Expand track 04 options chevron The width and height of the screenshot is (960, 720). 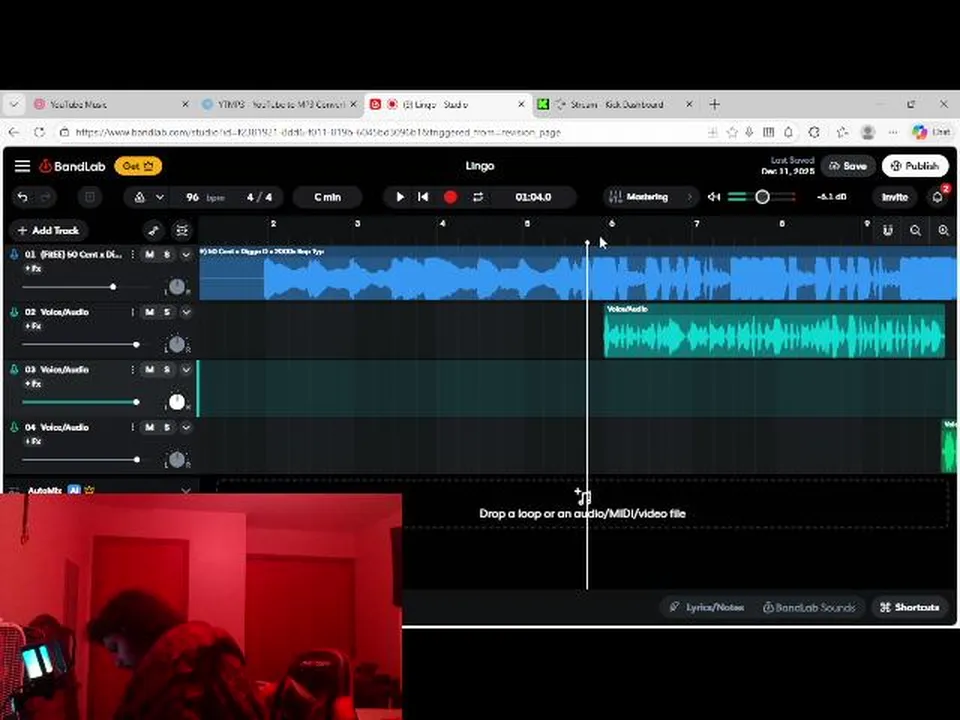186,427
